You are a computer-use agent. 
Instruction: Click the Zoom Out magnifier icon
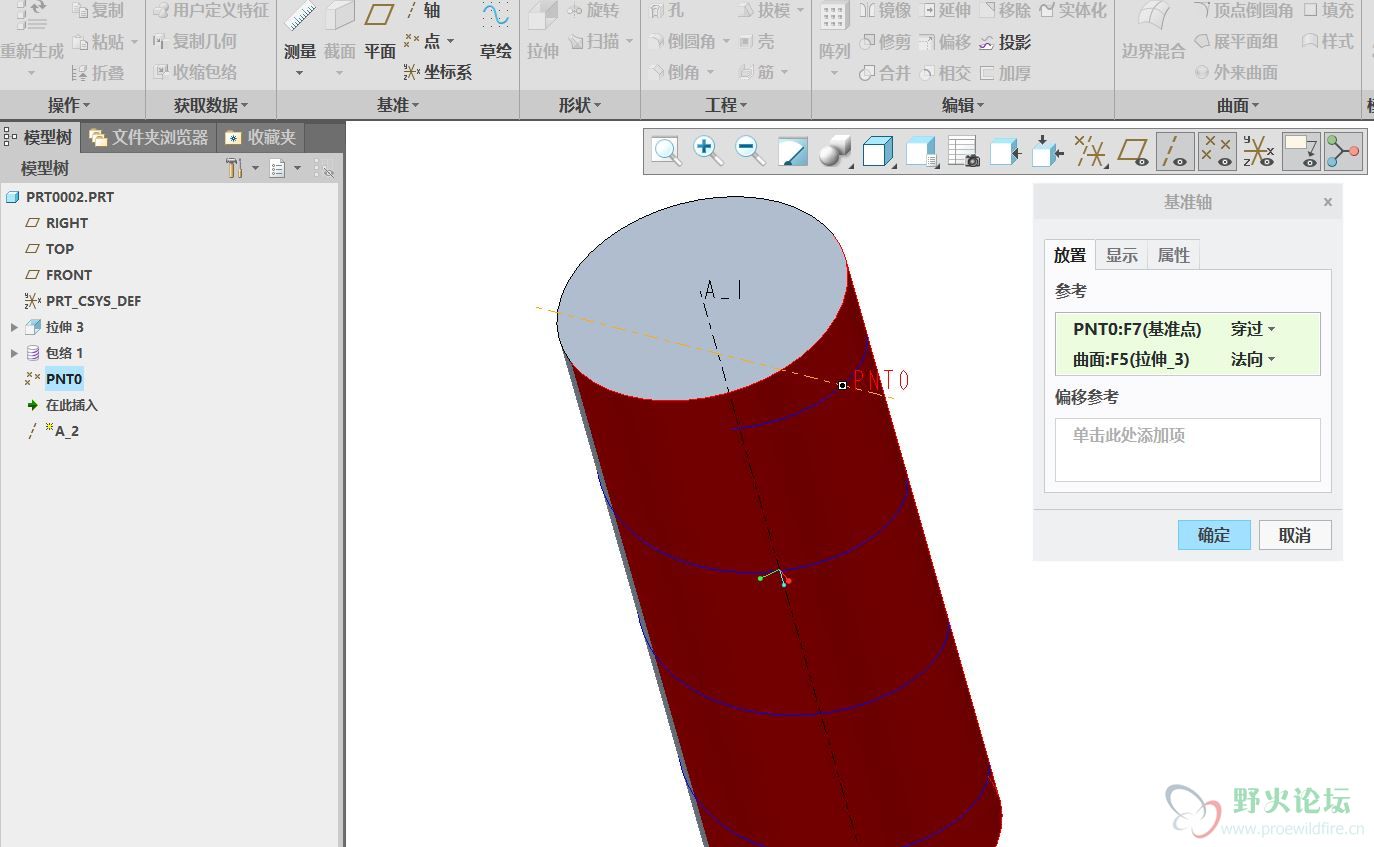pyautogui.click(x=750, y=152)
